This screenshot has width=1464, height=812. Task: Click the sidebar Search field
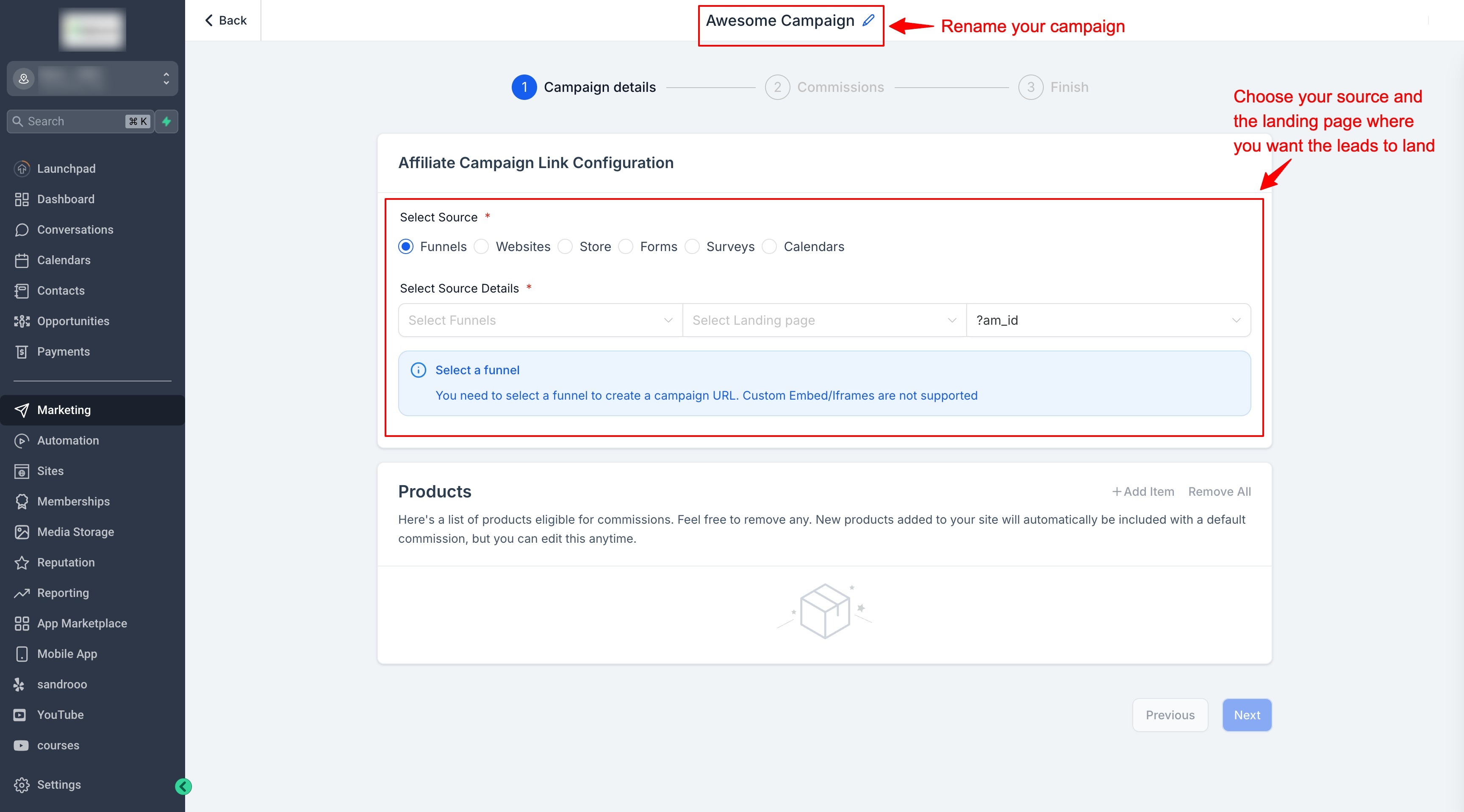point(74,122)
